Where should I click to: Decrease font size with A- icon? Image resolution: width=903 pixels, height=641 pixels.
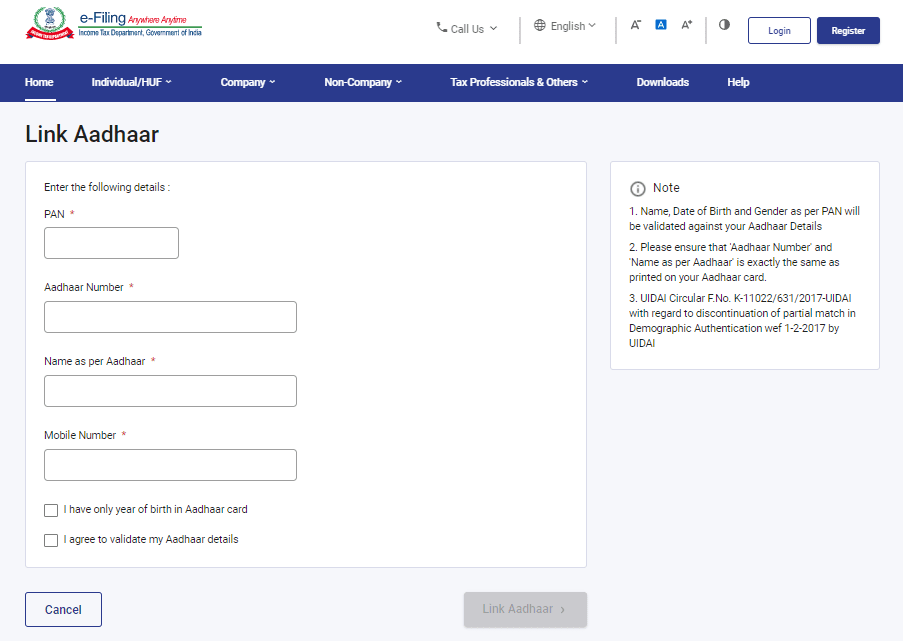[x=635, y=25]
